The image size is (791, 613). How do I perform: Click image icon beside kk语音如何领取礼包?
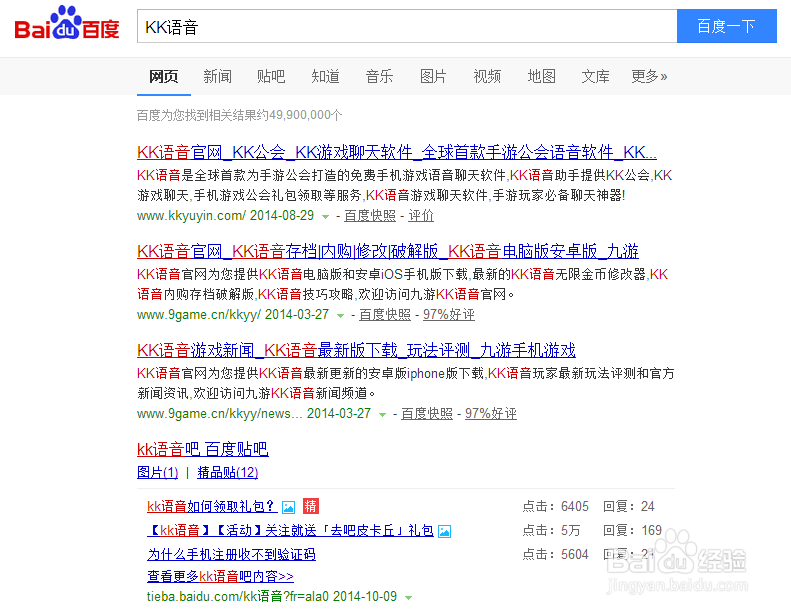[289, 507]
